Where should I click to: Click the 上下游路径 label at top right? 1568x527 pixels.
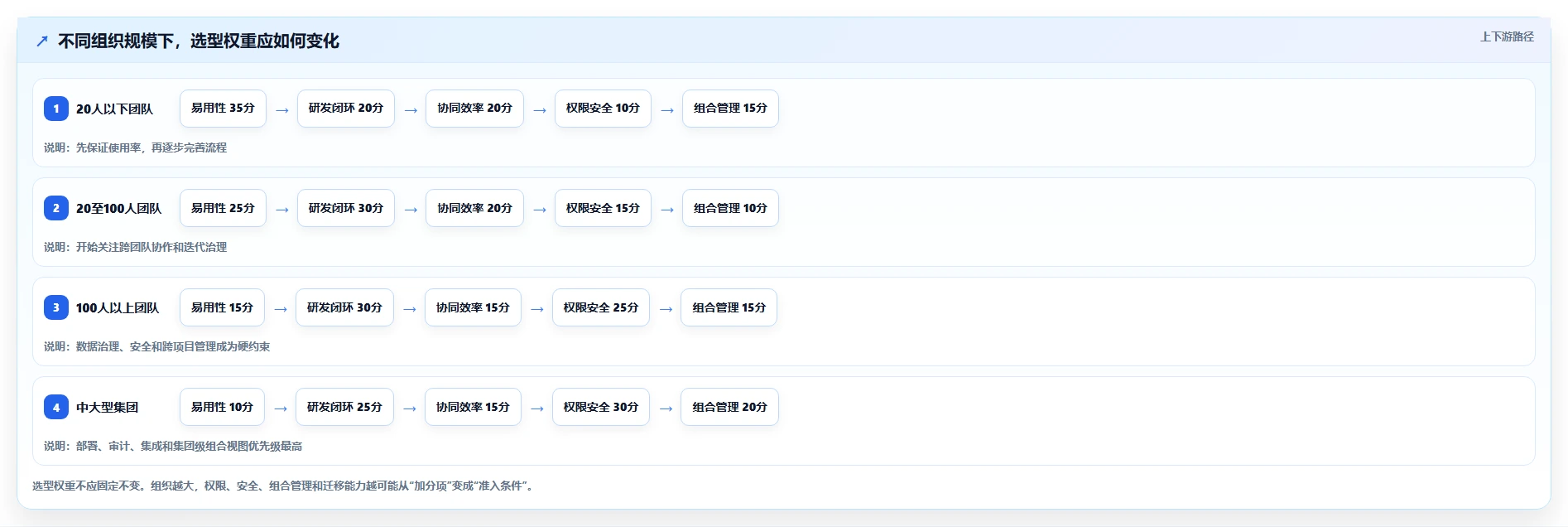[x=1507, y=36]
